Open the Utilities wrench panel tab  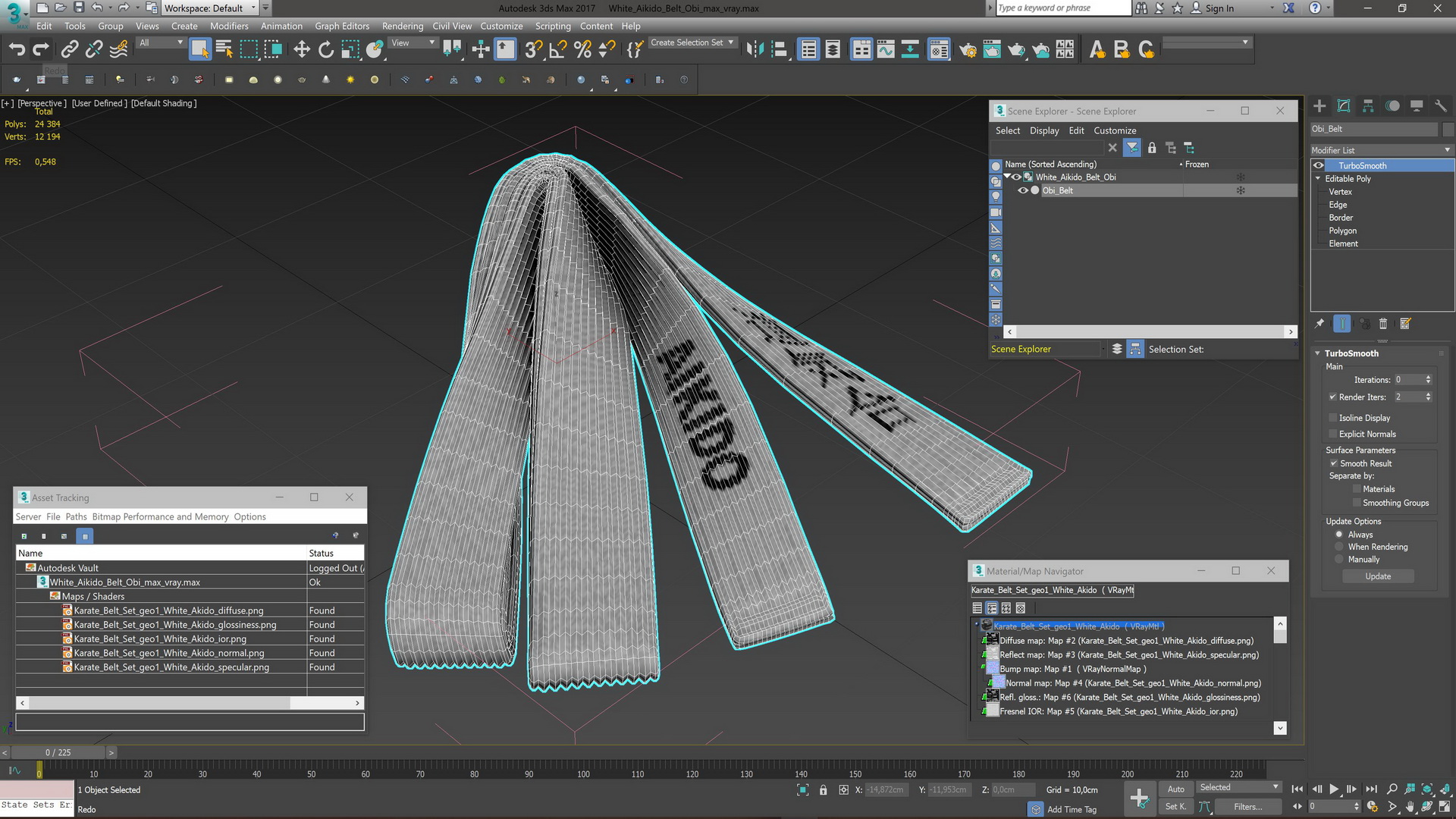1441,106
